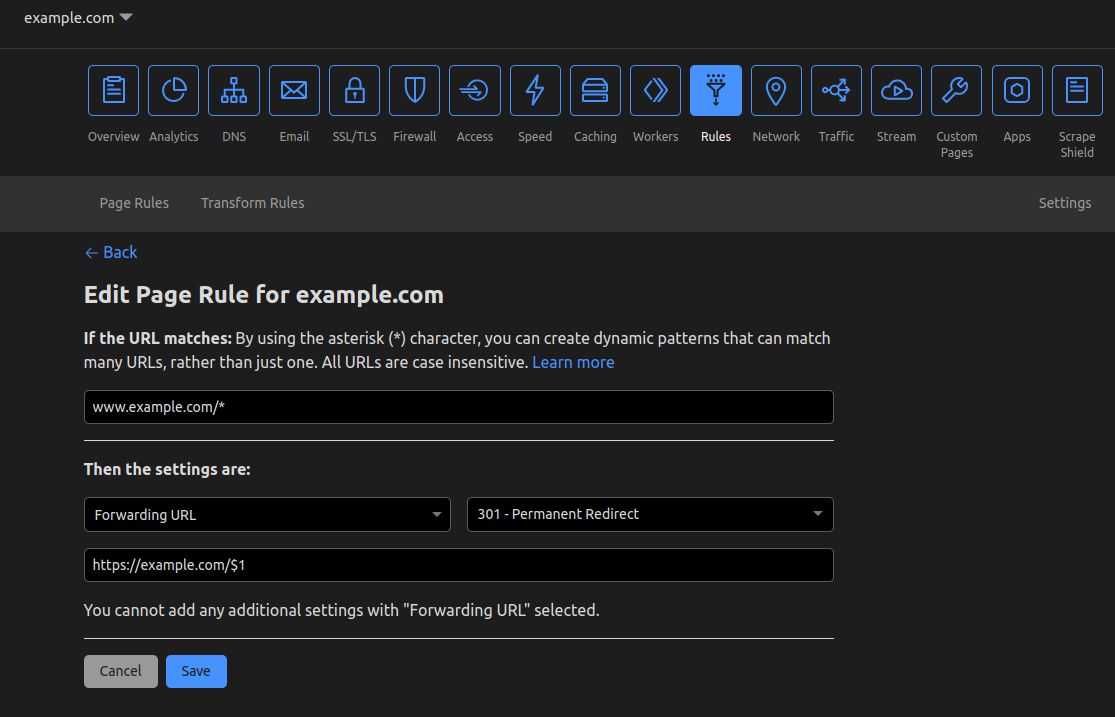Open the Stream cloud icon
Viewport: 1115px width, 717px height.
point(896,90)
